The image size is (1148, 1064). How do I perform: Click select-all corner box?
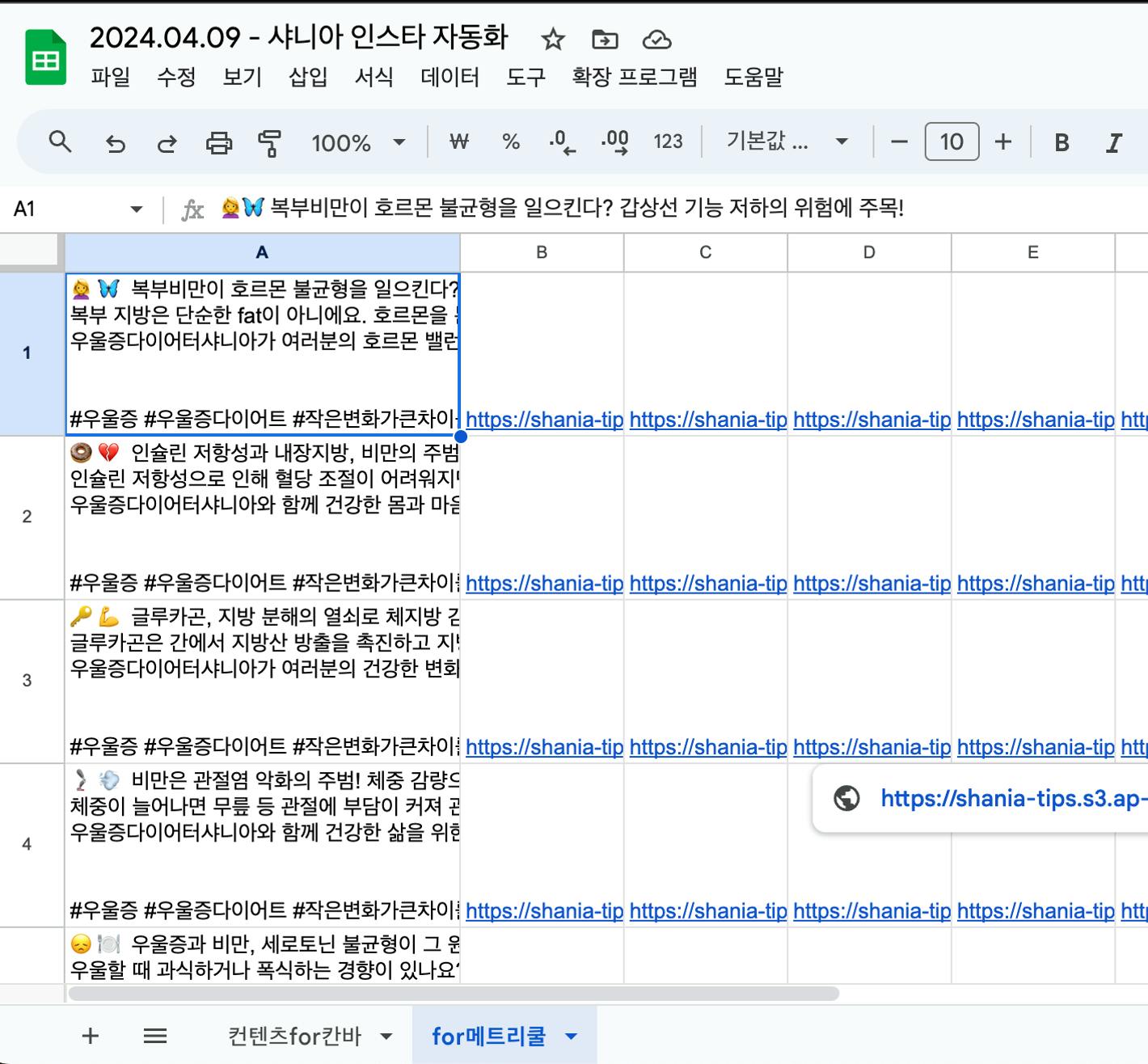click(x=31, y=251)
